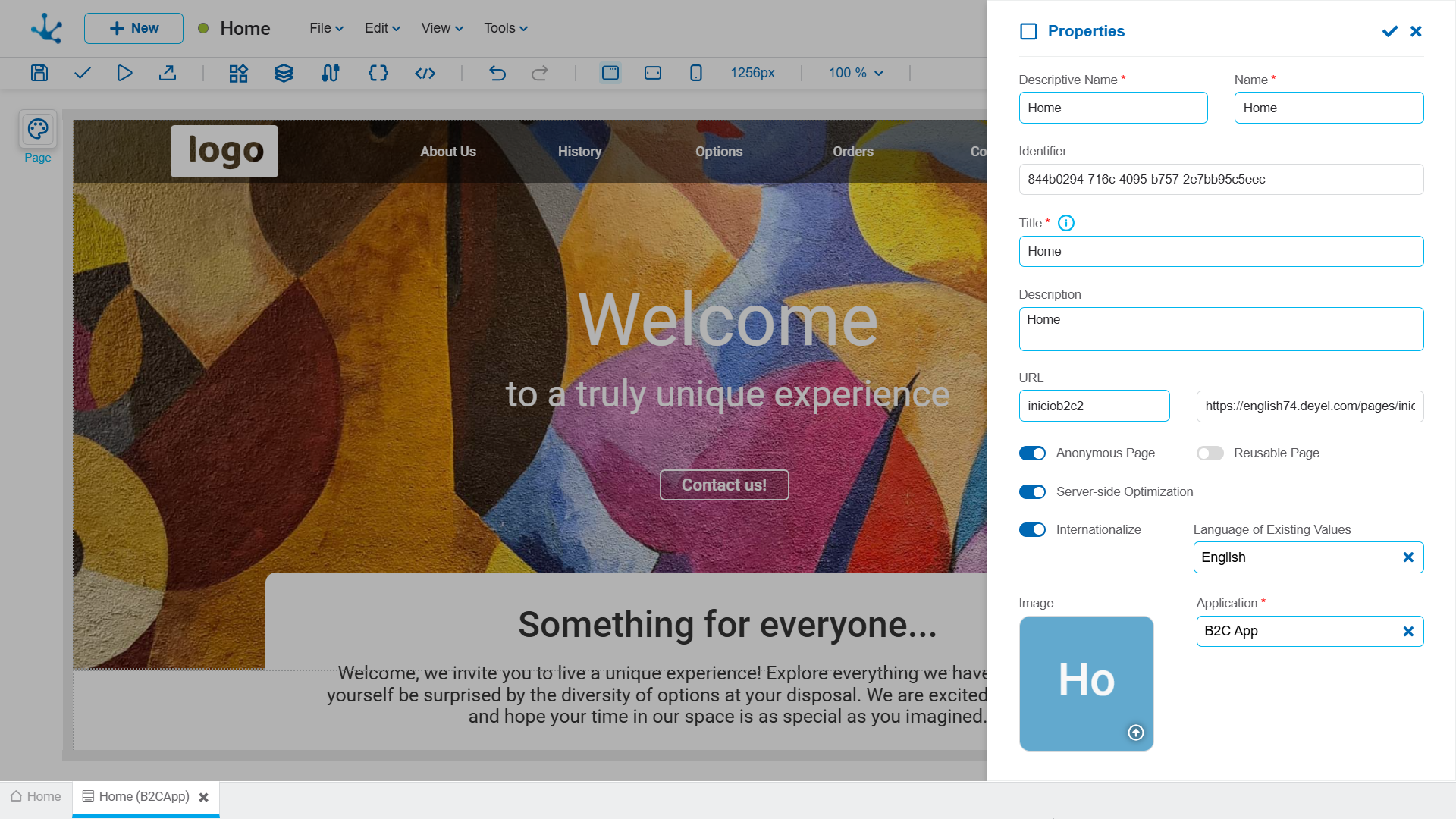This screenshot has width=1456, height=819.
Task: Toggle the Anonymous Page switch
Action: (1032, 453)
